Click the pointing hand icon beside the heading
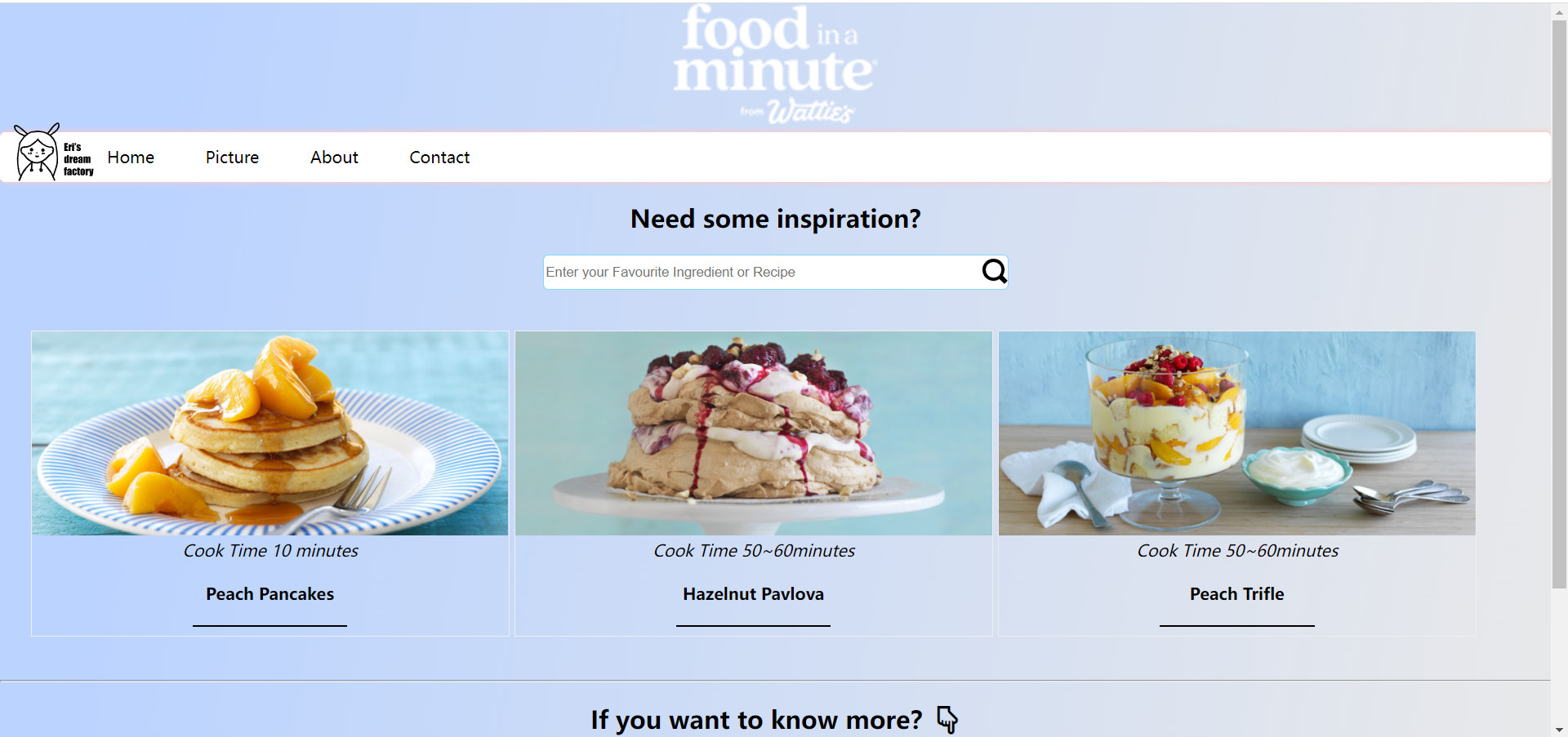 pos(947,720)
